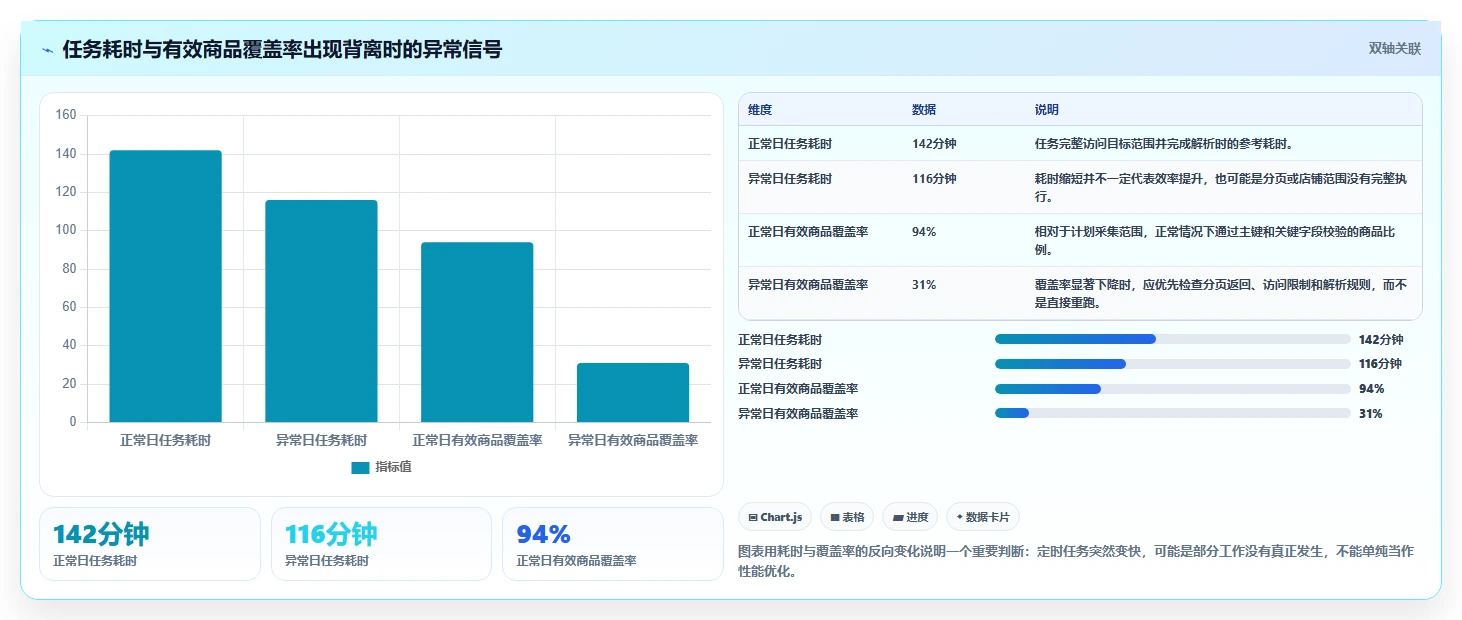
Task: Select the 数据卡片 tag chip
Action: coord(982,517)
